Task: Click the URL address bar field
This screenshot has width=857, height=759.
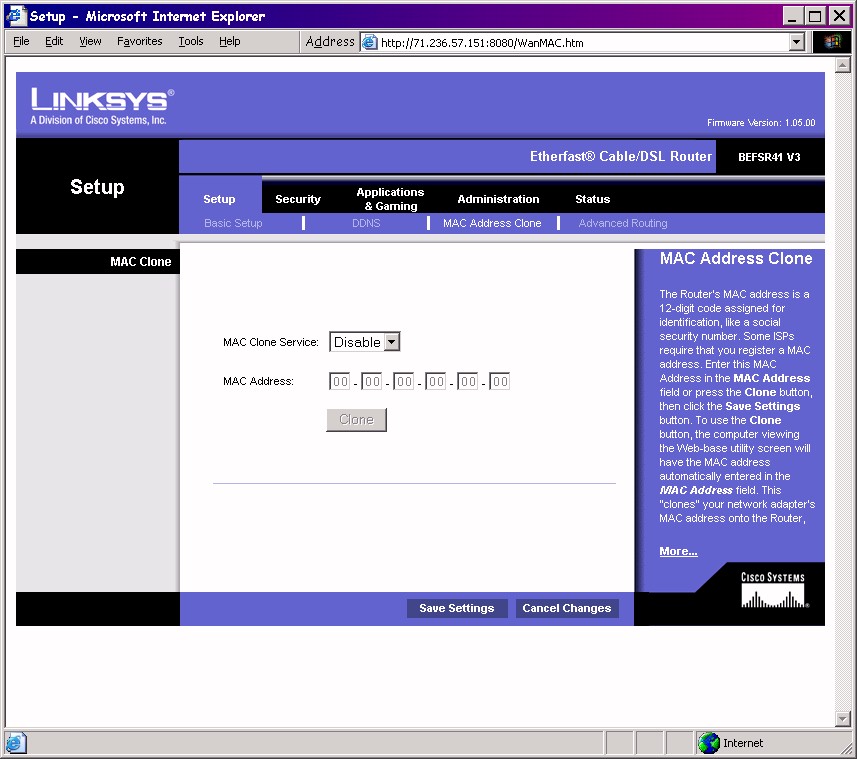Action: (x=582, y=42)
